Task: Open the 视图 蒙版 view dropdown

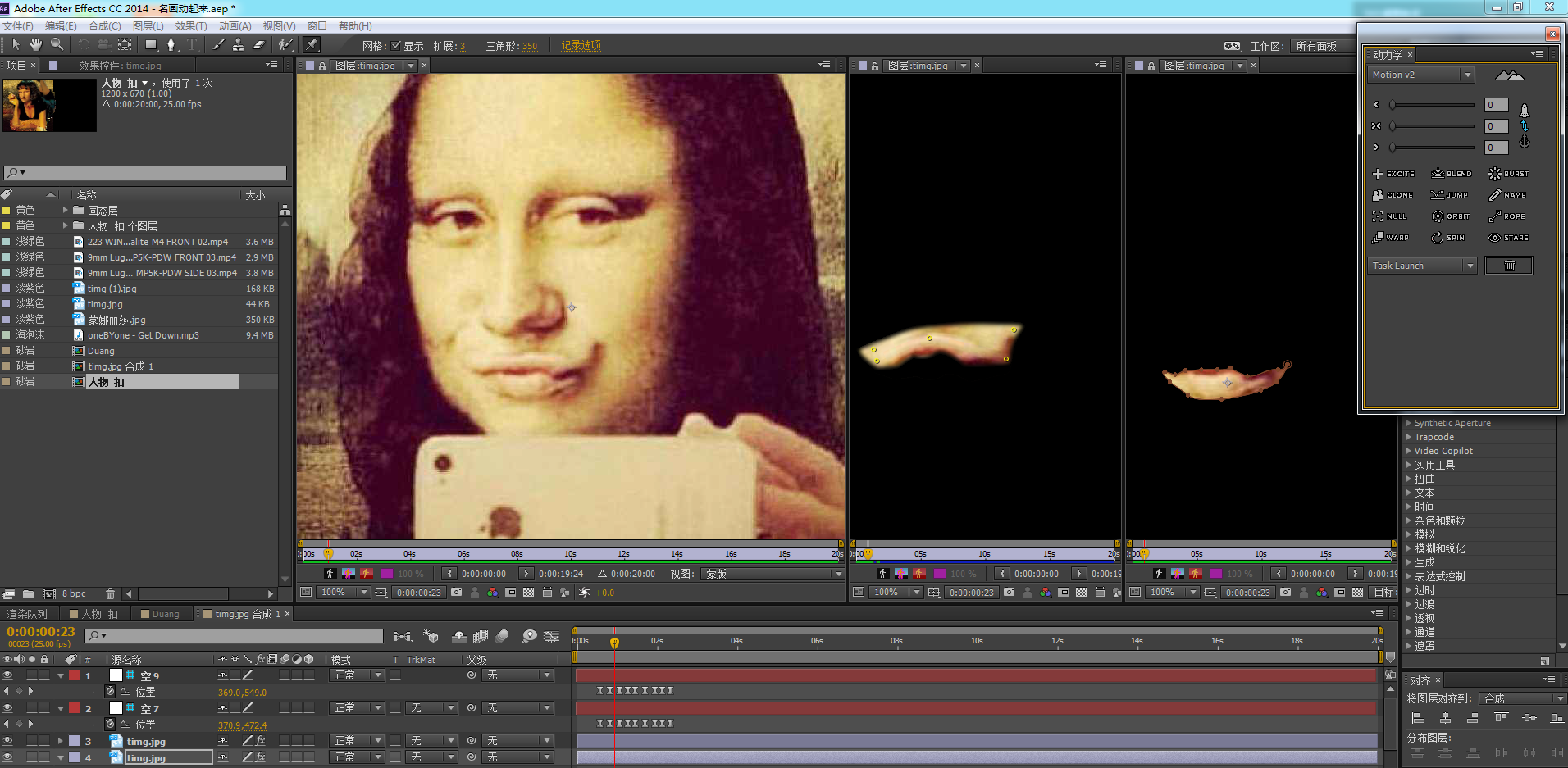Action: (773, 574)
